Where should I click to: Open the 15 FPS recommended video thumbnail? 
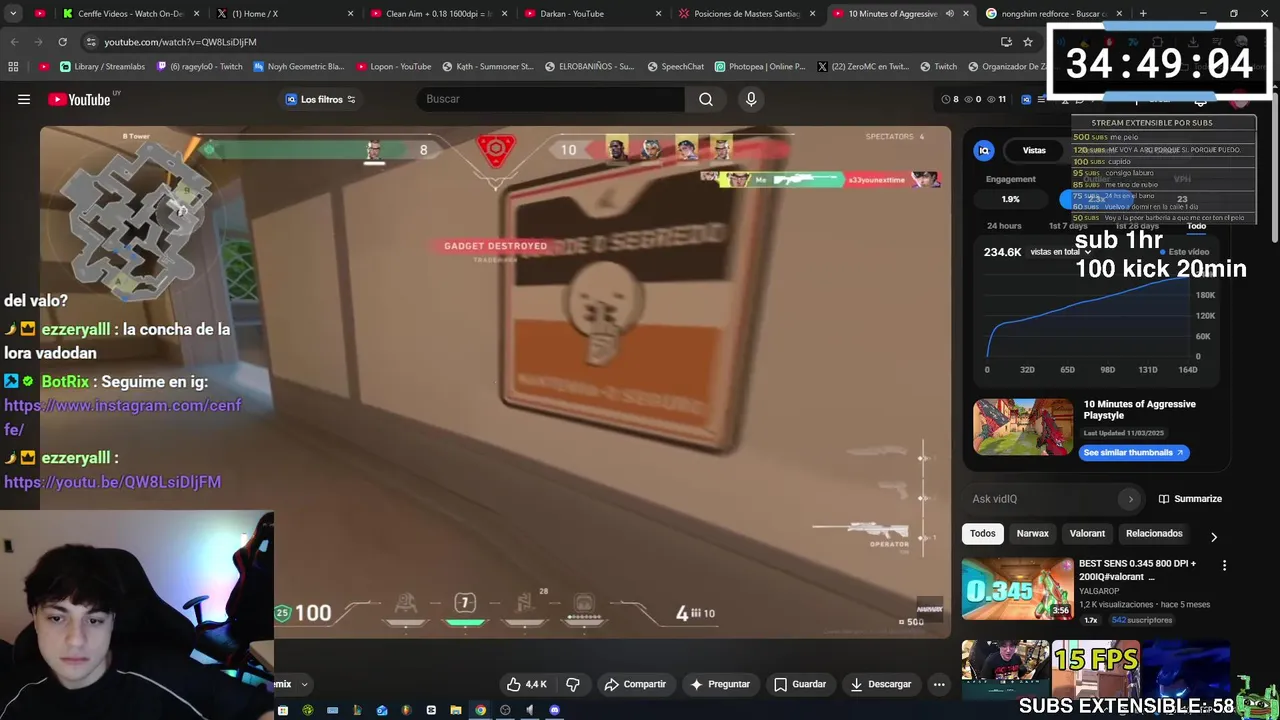coord(1096,670)
